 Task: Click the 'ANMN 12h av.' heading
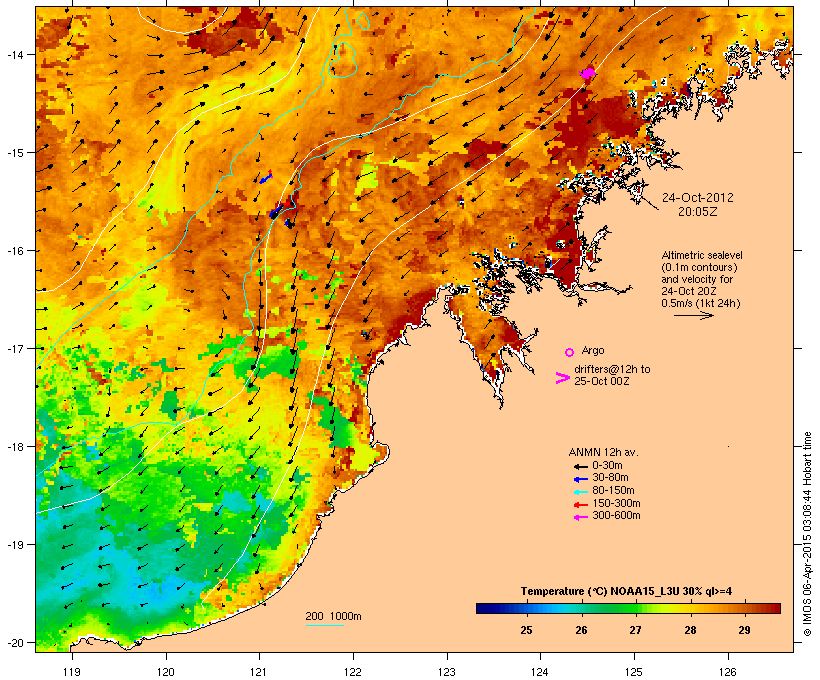click(603, 452)
